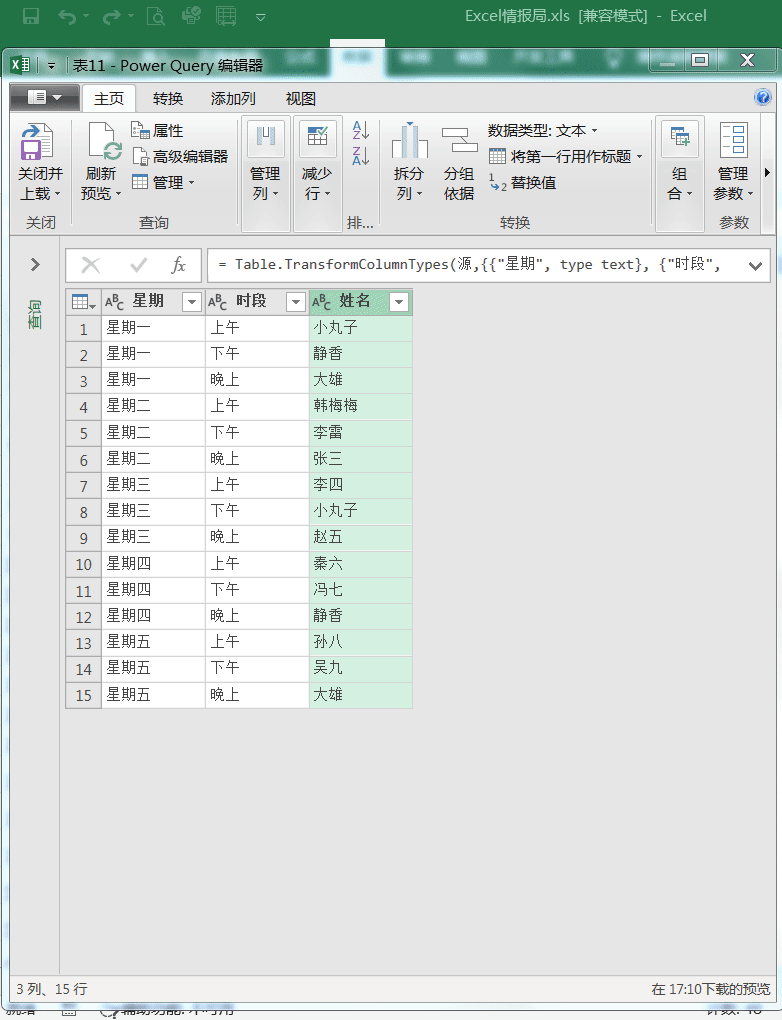Image resolution: width=782 pixels, height=1020 pixels.
Task: Open the filter dropdown for 星期 column
Action: click(192, 302)
